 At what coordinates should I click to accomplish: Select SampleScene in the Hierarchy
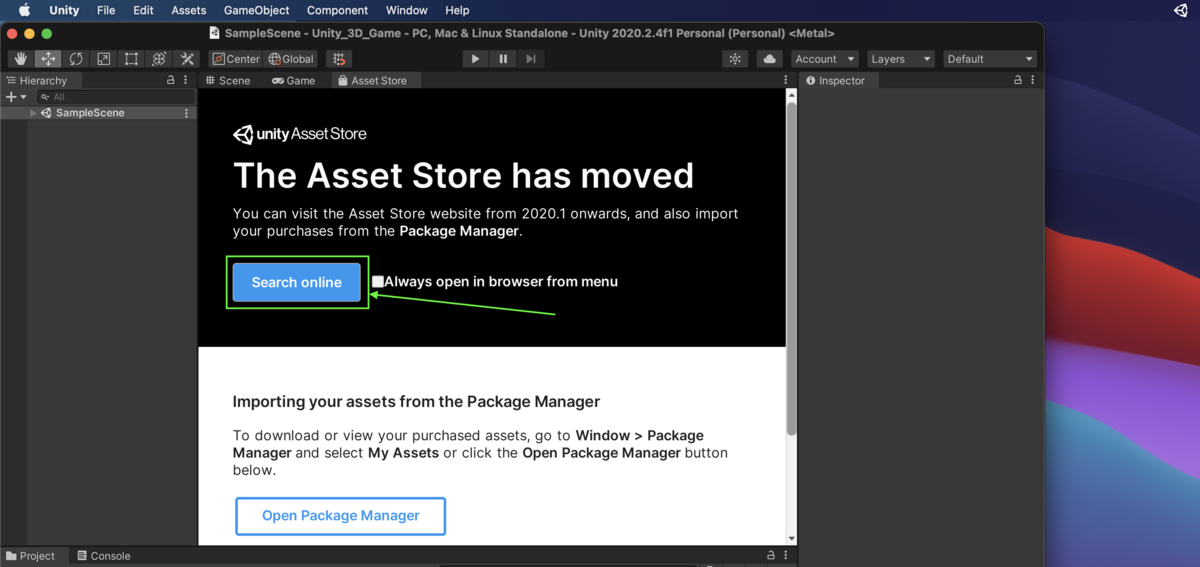pyautogui.click(x=90, y=113)
